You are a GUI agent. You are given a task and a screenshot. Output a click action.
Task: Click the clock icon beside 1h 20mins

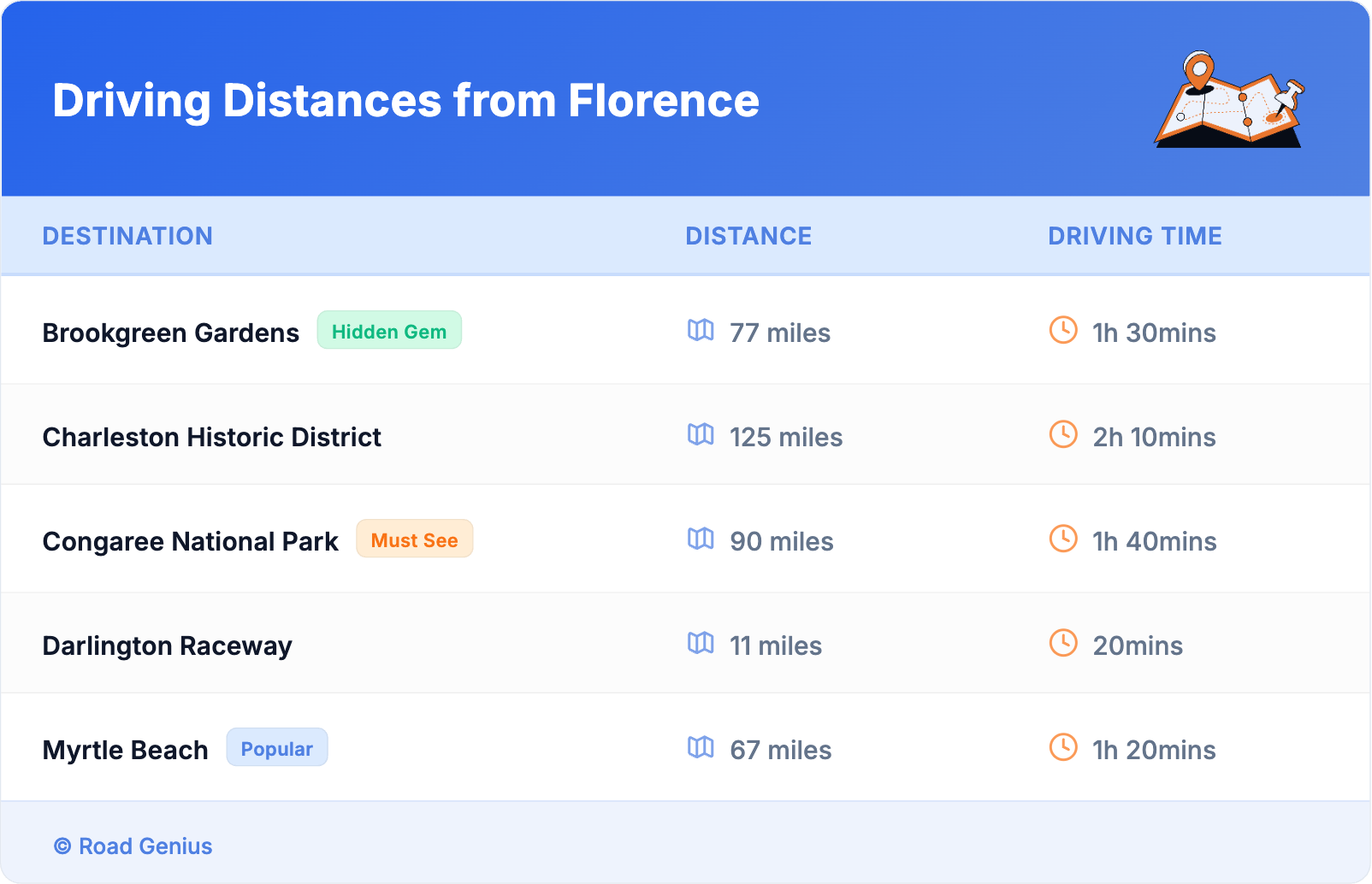1063,747
